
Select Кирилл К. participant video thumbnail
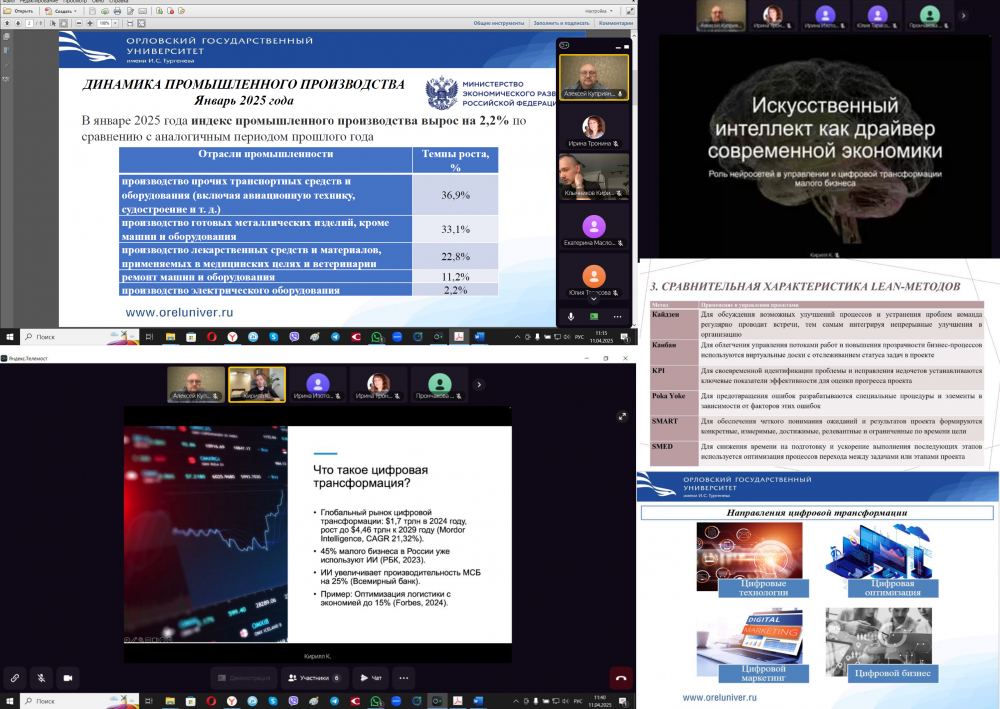point(257,384)
